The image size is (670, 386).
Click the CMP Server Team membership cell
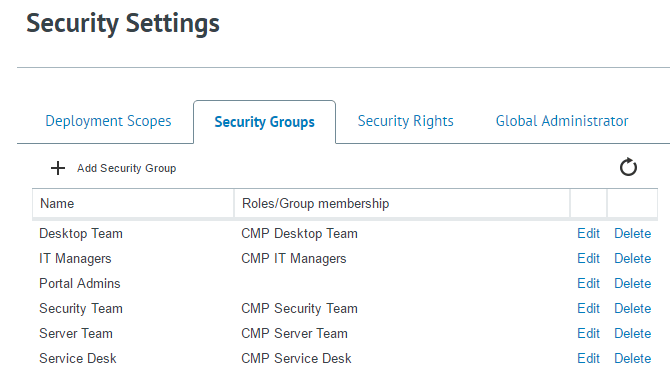(294, 333)
